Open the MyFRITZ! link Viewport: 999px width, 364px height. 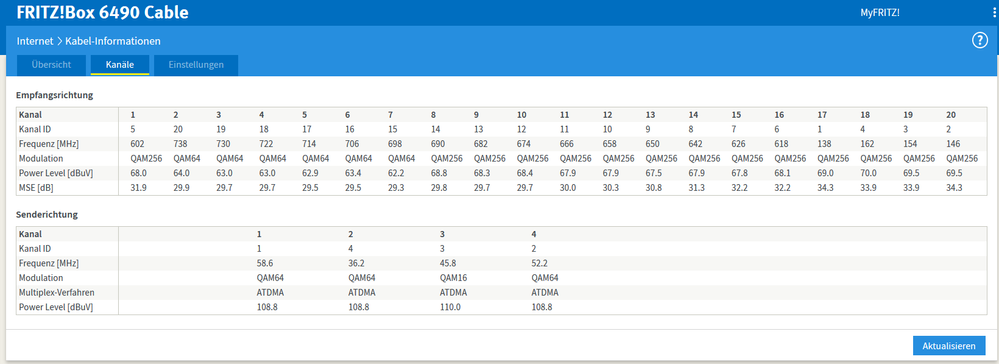point(880,12)
